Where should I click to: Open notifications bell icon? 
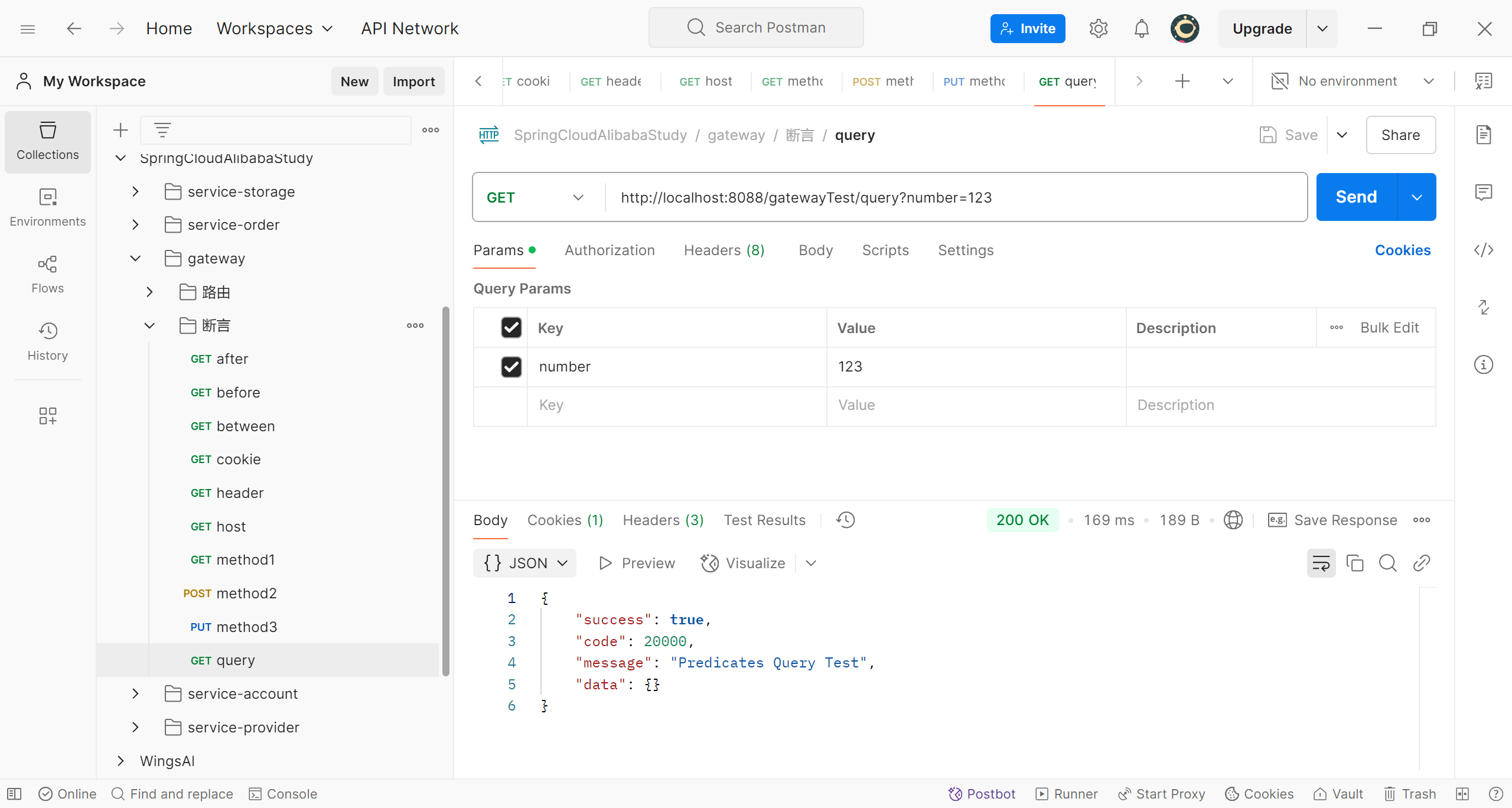click(x=1142, y=28)
